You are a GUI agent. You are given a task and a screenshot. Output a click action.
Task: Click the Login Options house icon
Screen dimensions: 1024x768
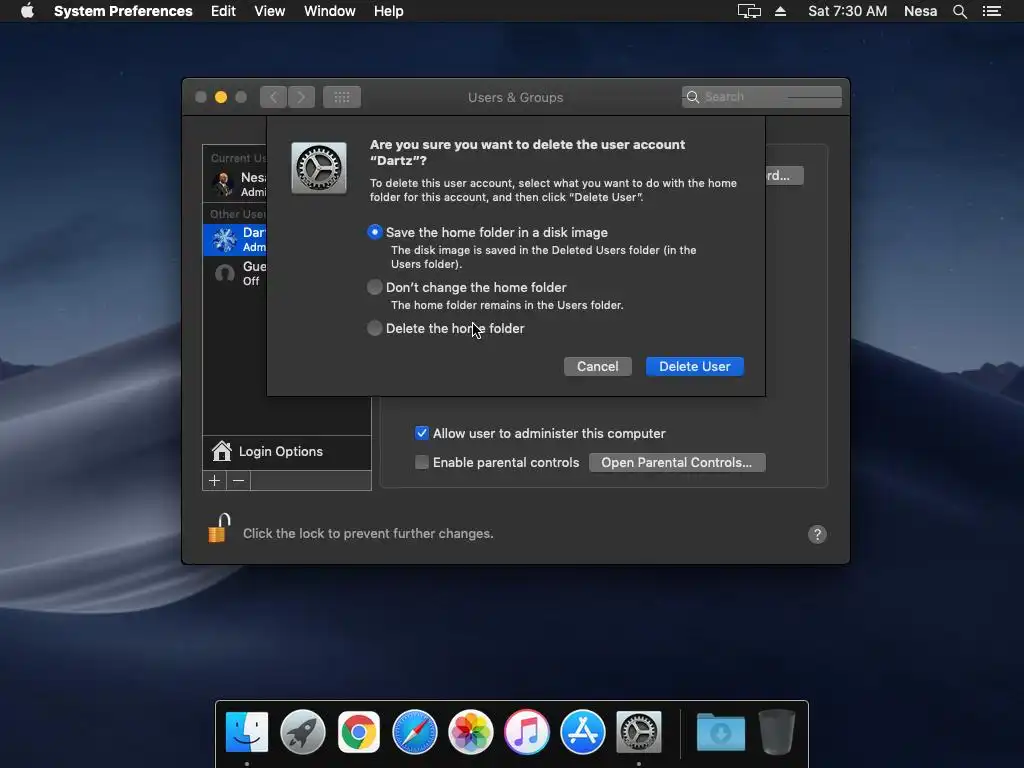[x=221, y=451]
